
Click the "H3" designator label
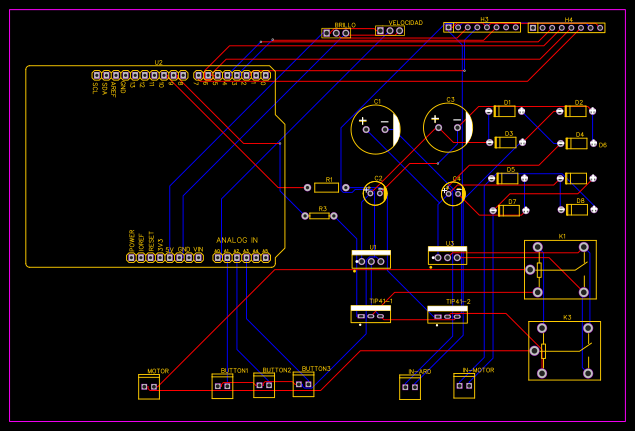(484, 19)
